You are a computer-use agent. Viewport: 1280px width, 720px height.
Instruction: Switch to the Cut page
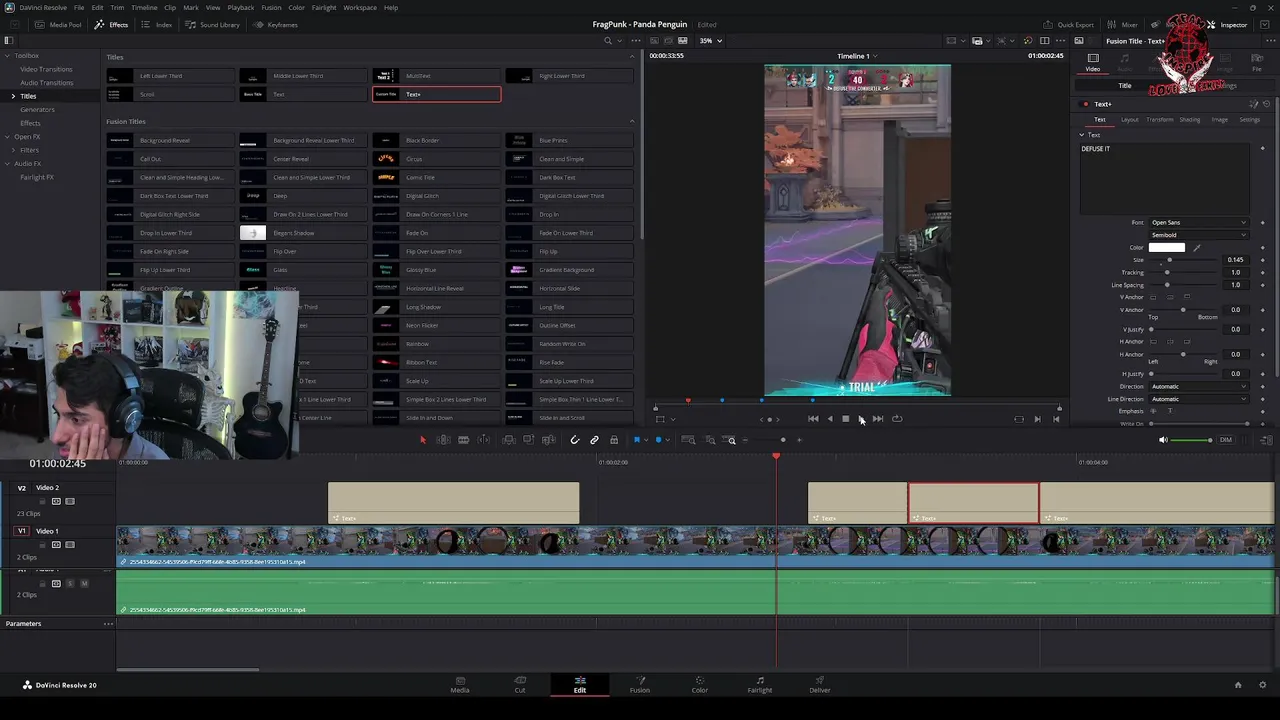[520, 685]
